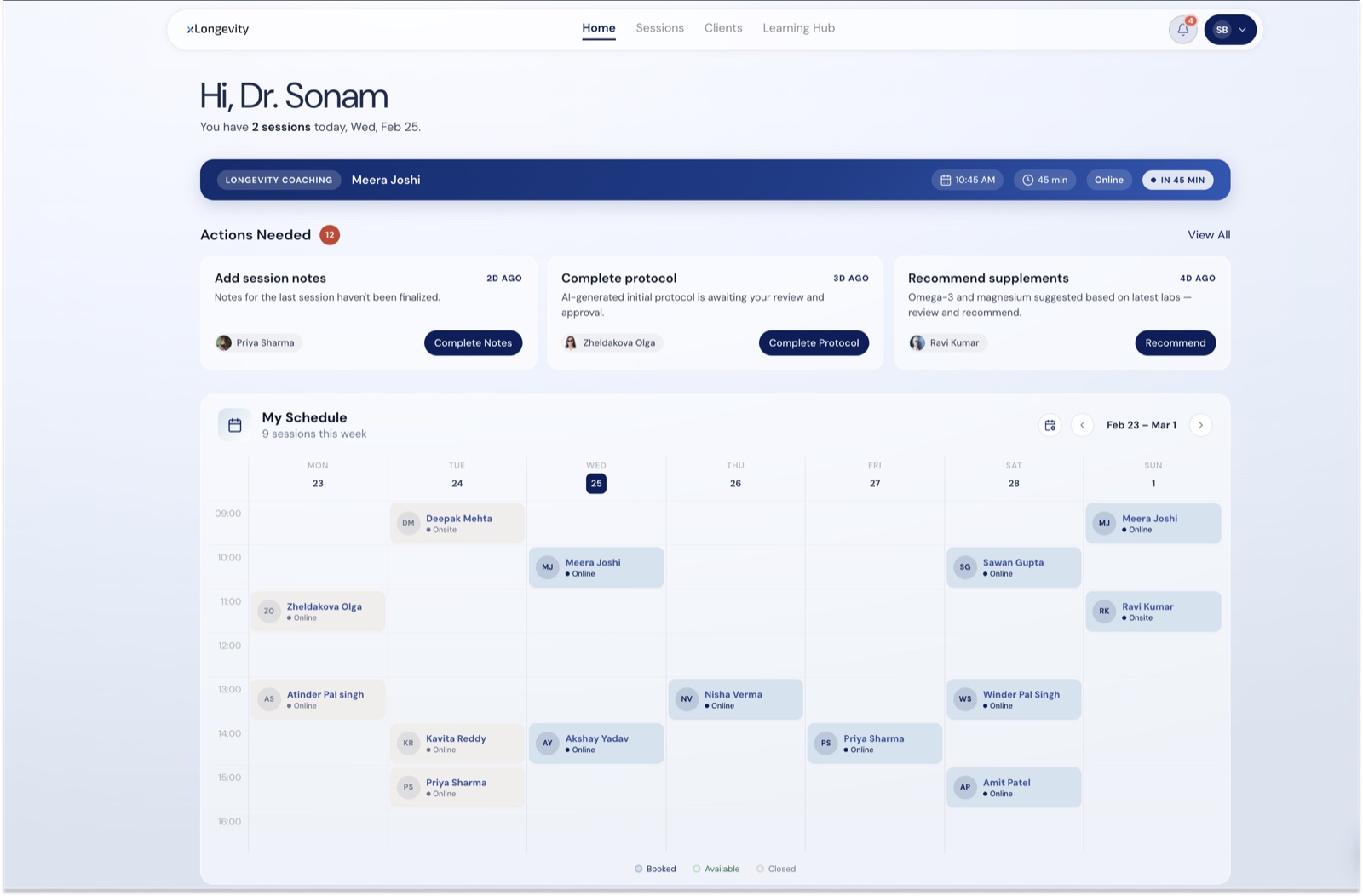Click the My Schedule calendar icon
1363x896 pixels.
(234, 425)
